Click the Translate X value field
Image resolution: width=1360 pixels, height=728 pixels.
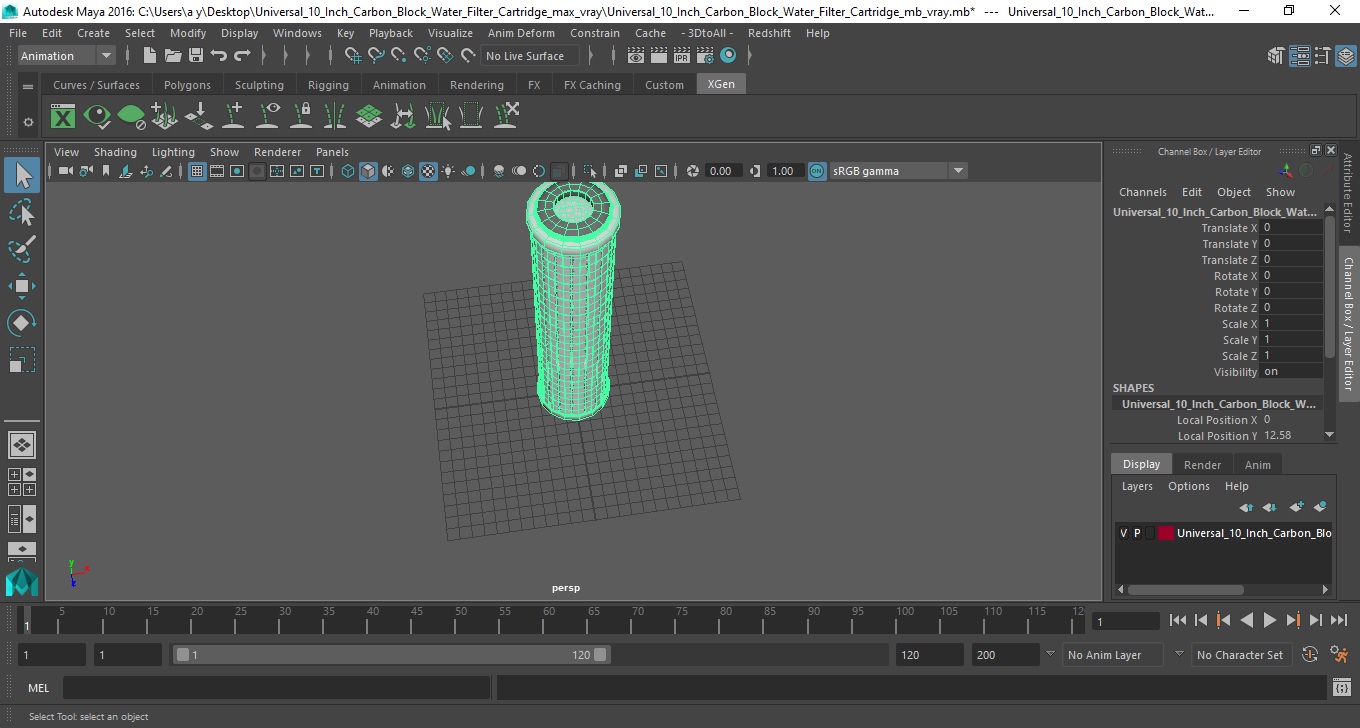point(1291,228)
